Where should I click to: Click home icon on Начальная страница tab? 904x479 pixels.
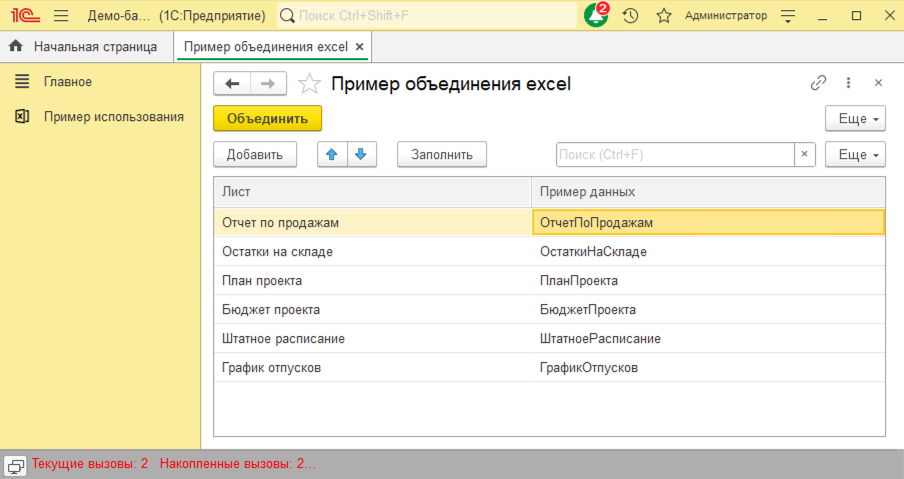click(x=16, y=46)
